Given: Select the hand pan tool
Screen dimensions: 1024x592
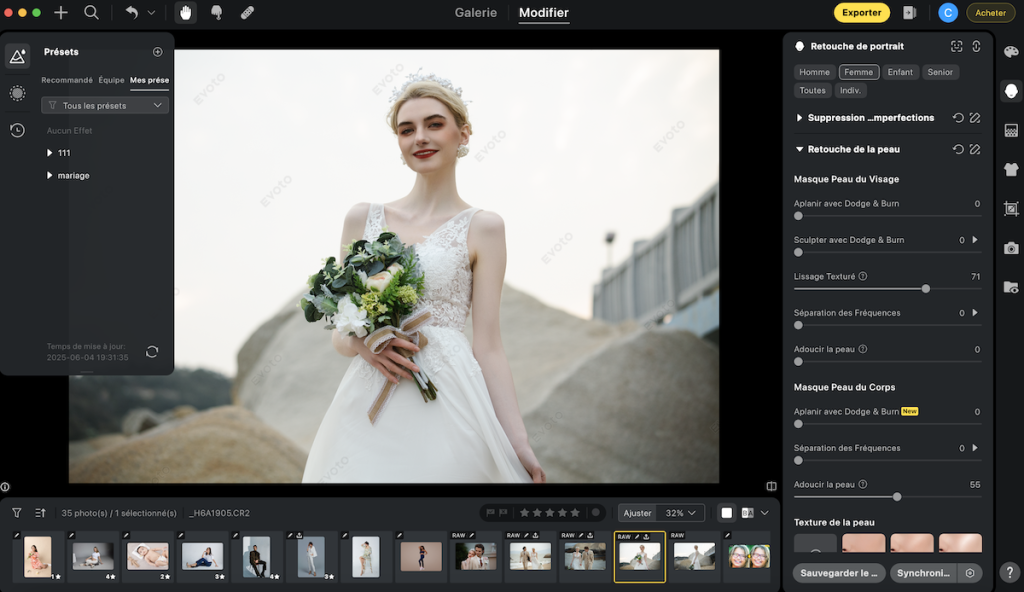Looking at the screenshot, I should coord(185,13).
